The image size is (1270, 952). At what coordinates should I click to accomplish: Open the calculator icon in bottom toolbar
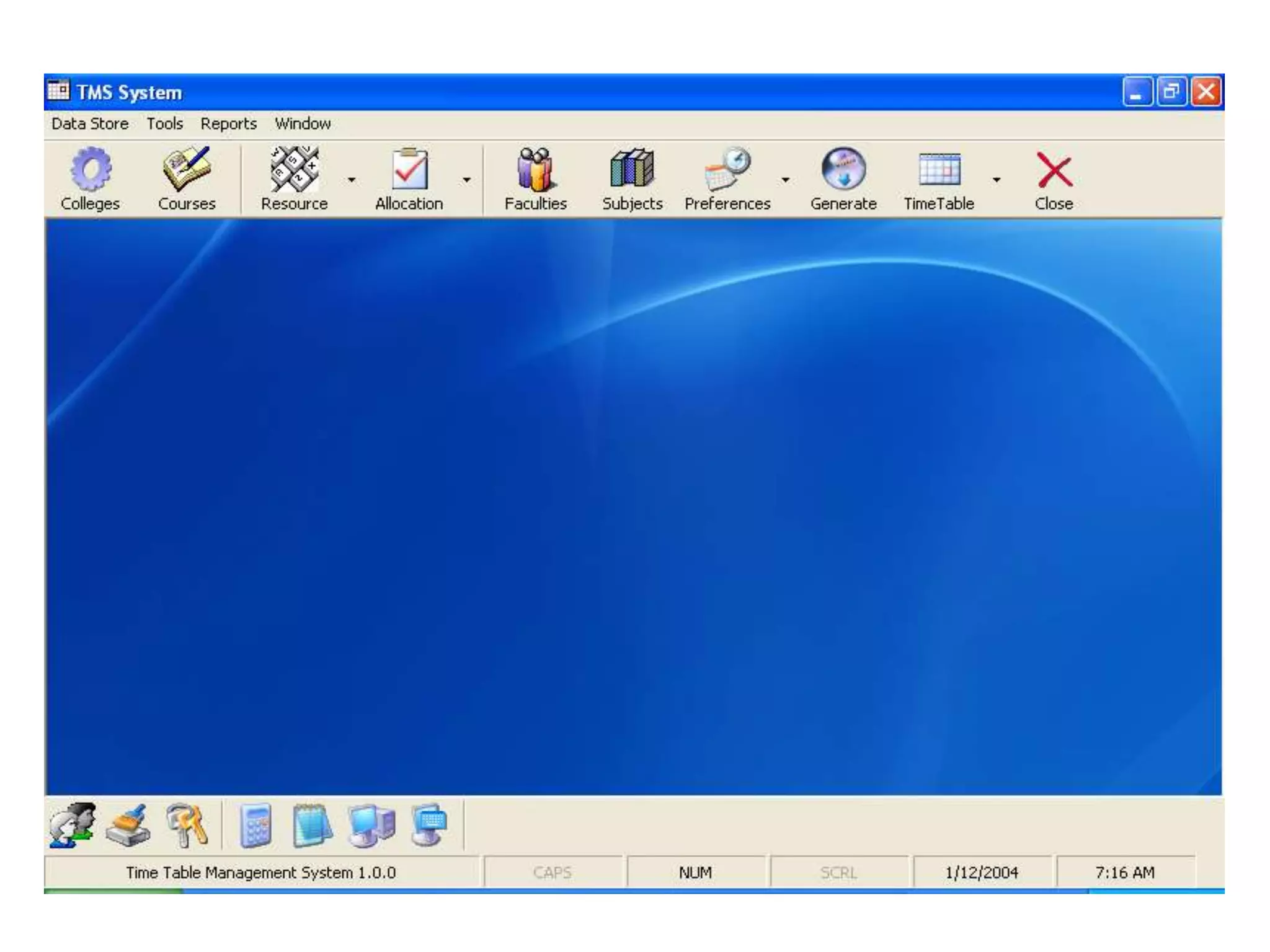pyautogui.click(x=255, y=825)
